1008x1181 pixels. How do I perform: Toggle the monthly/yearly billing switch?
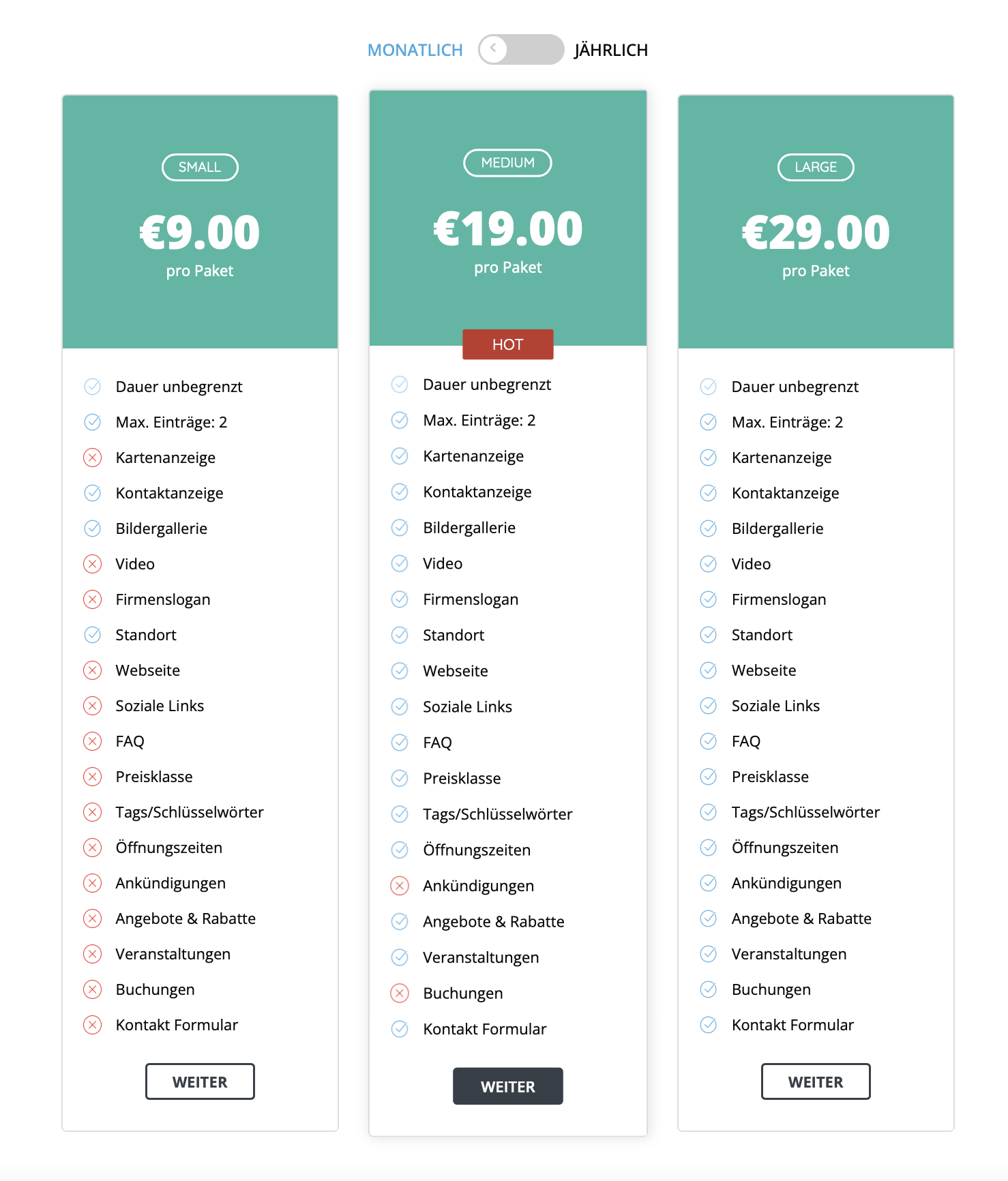click(521, 50)
